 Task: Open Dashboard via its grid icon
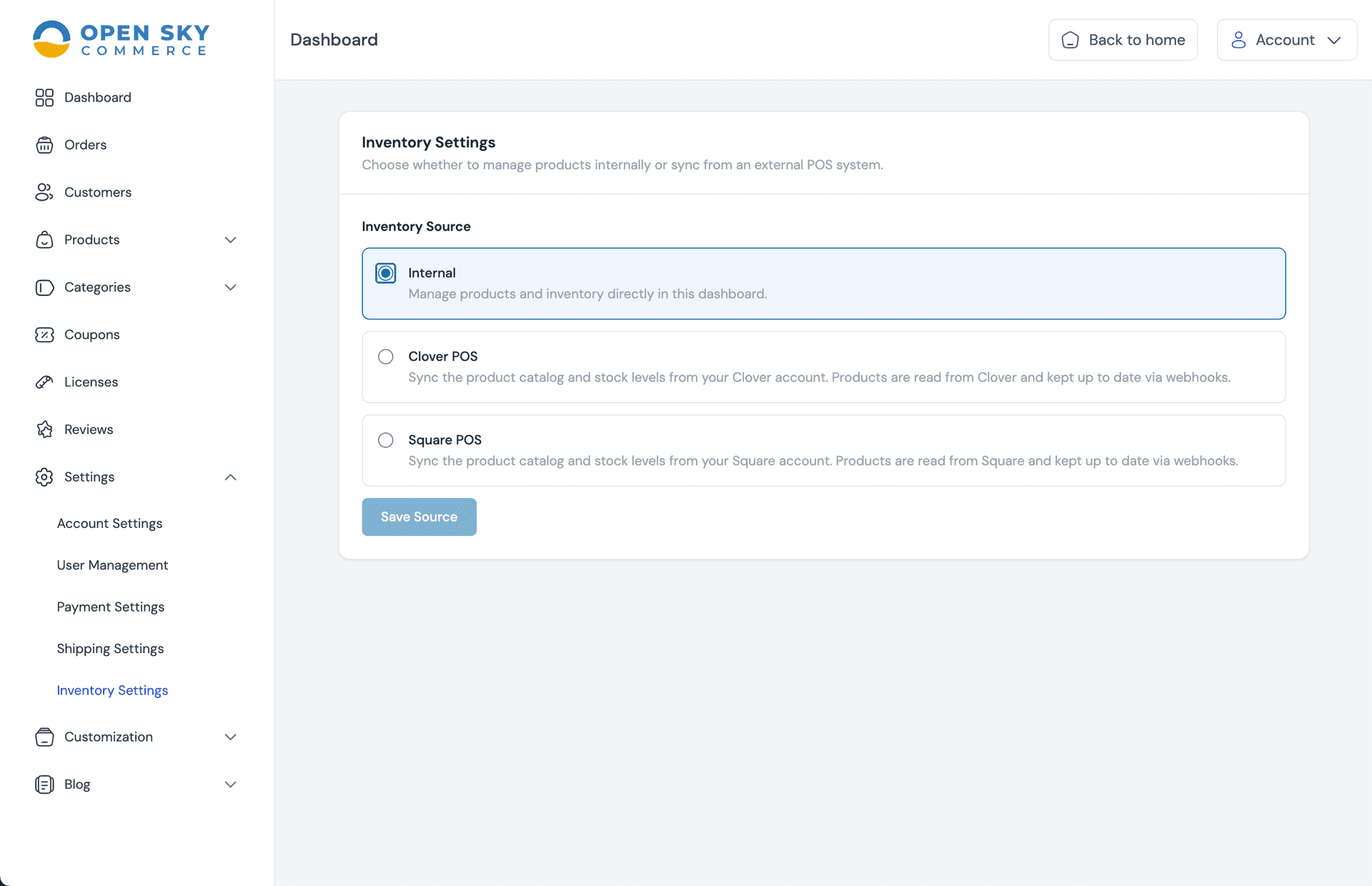click(x=44, y=97)
